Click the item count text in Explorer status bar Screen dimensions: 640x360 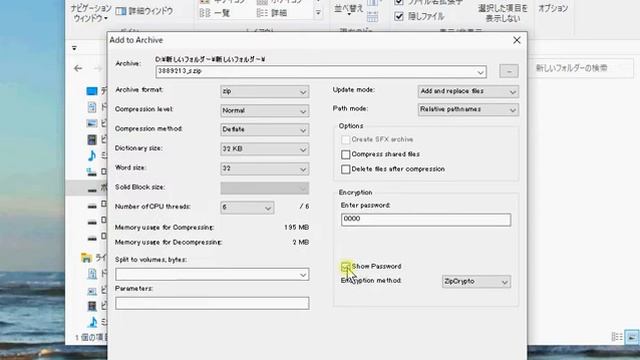(x=91, y=338)
